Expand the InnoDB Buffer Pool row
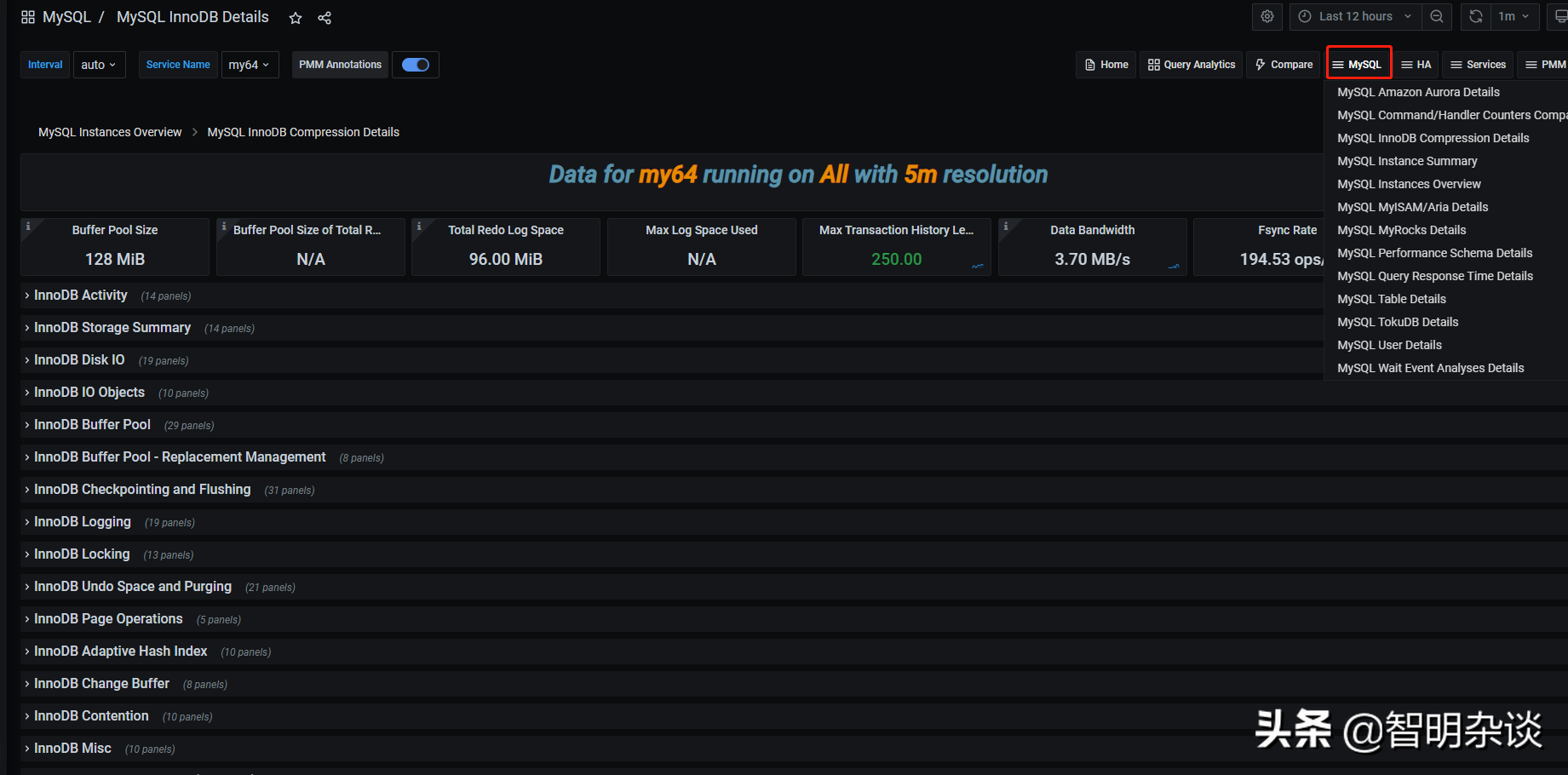 coord(92,425)
